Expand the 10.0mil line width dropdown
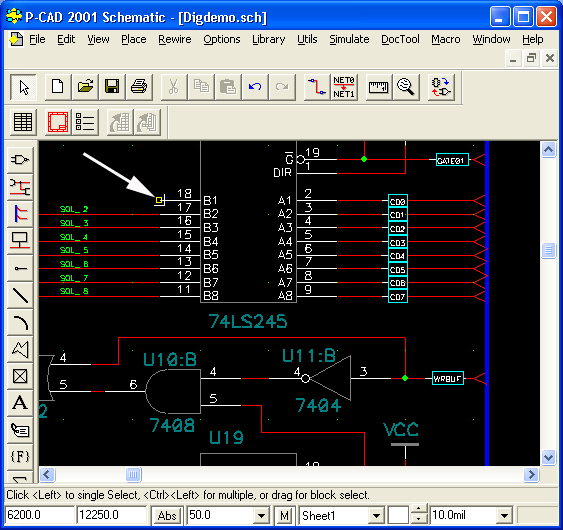The height and width of the screenshot is (530, 563). click(x=504, y=516)
